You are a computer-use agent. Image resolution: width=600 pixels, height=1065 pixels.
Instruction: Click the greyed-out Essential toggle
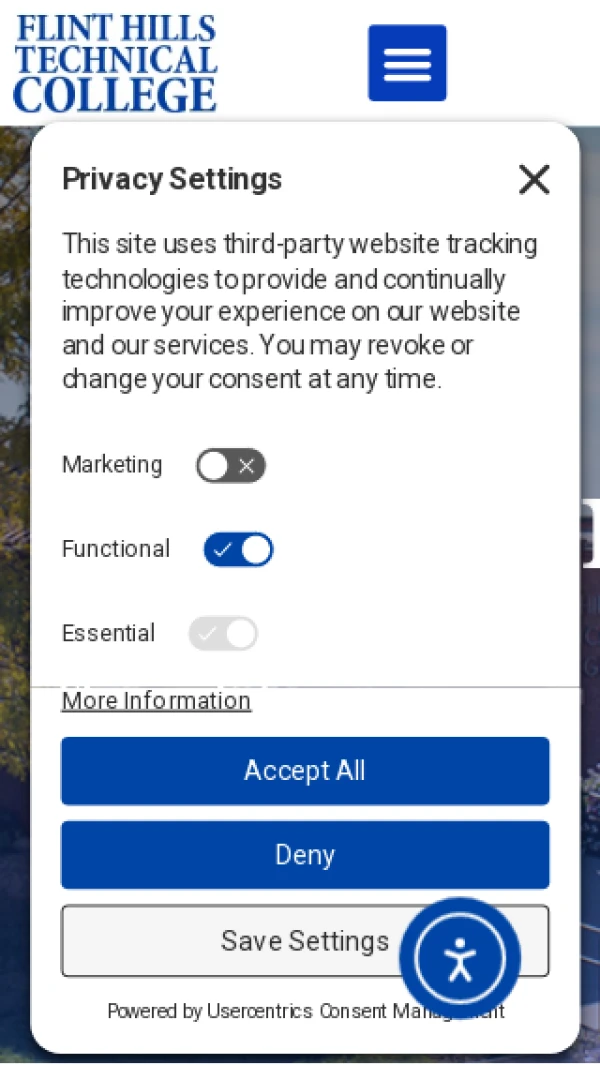coord(223,634)
